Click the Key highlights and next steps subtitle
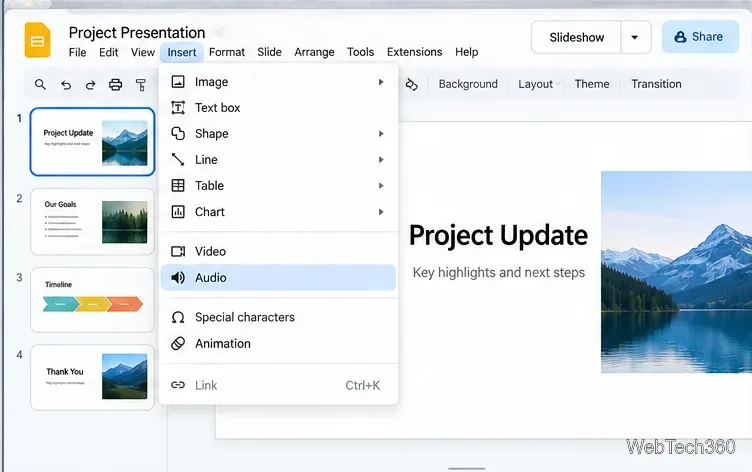Image resolution: width=752 pixels, height=472 pixels. (x=499, y=272)
